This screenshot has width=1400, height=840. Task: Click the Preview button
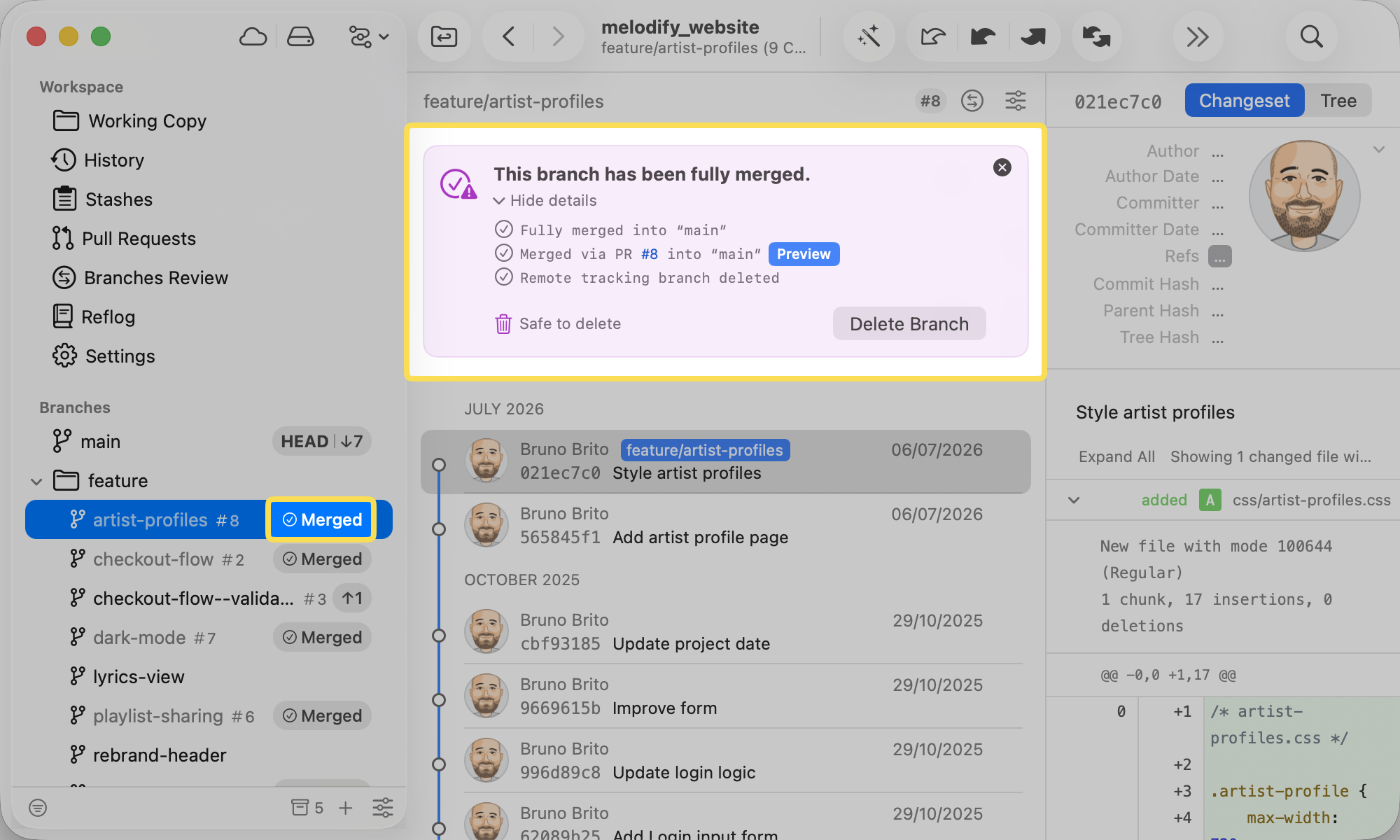804,254
